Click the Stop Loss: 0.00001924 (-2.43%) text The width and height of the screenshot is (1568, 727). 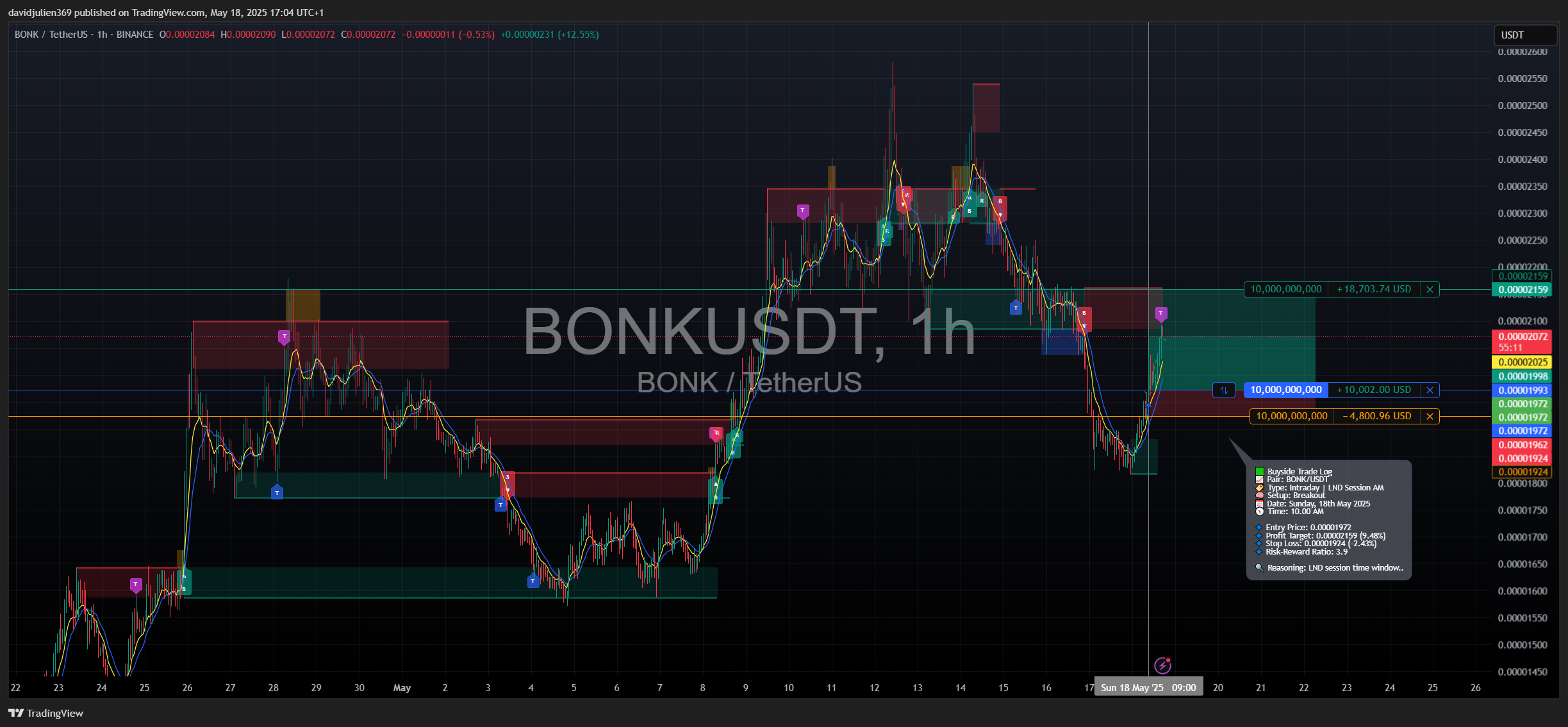[x=1321, y=544]
